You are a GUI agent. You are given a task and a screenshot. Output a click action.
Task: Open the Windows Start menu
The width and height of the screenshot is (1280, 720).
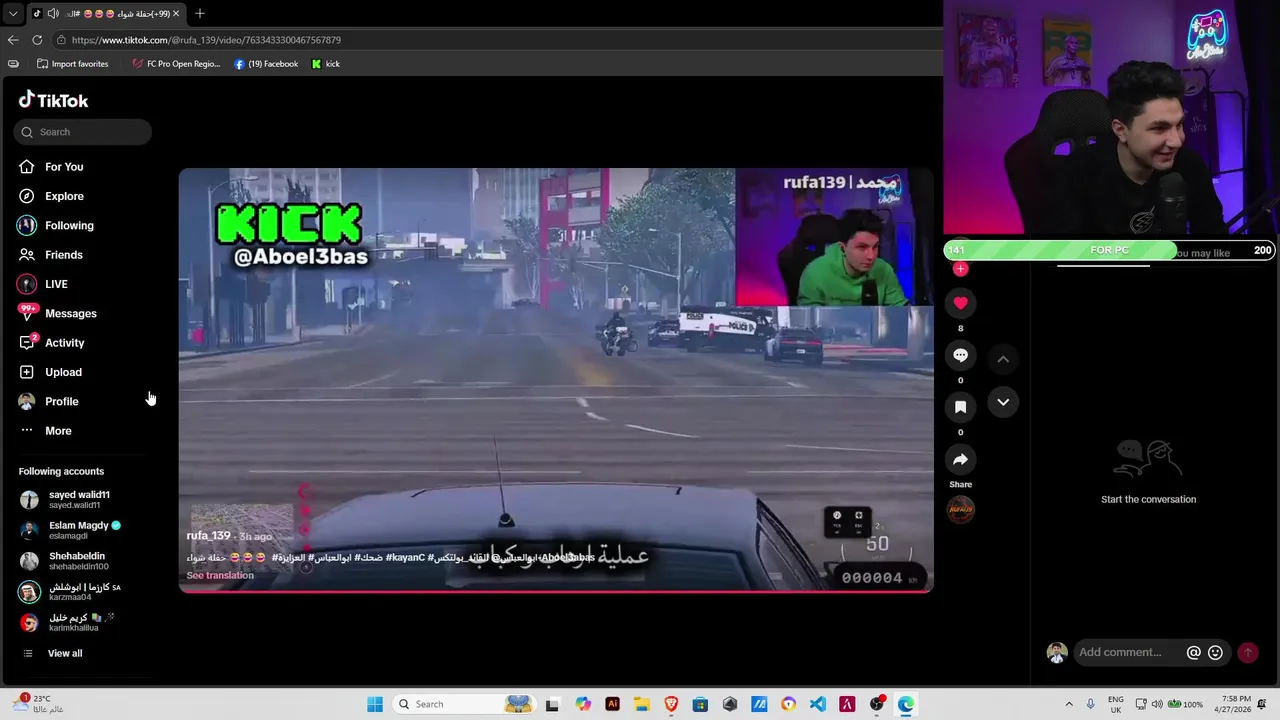375,704
